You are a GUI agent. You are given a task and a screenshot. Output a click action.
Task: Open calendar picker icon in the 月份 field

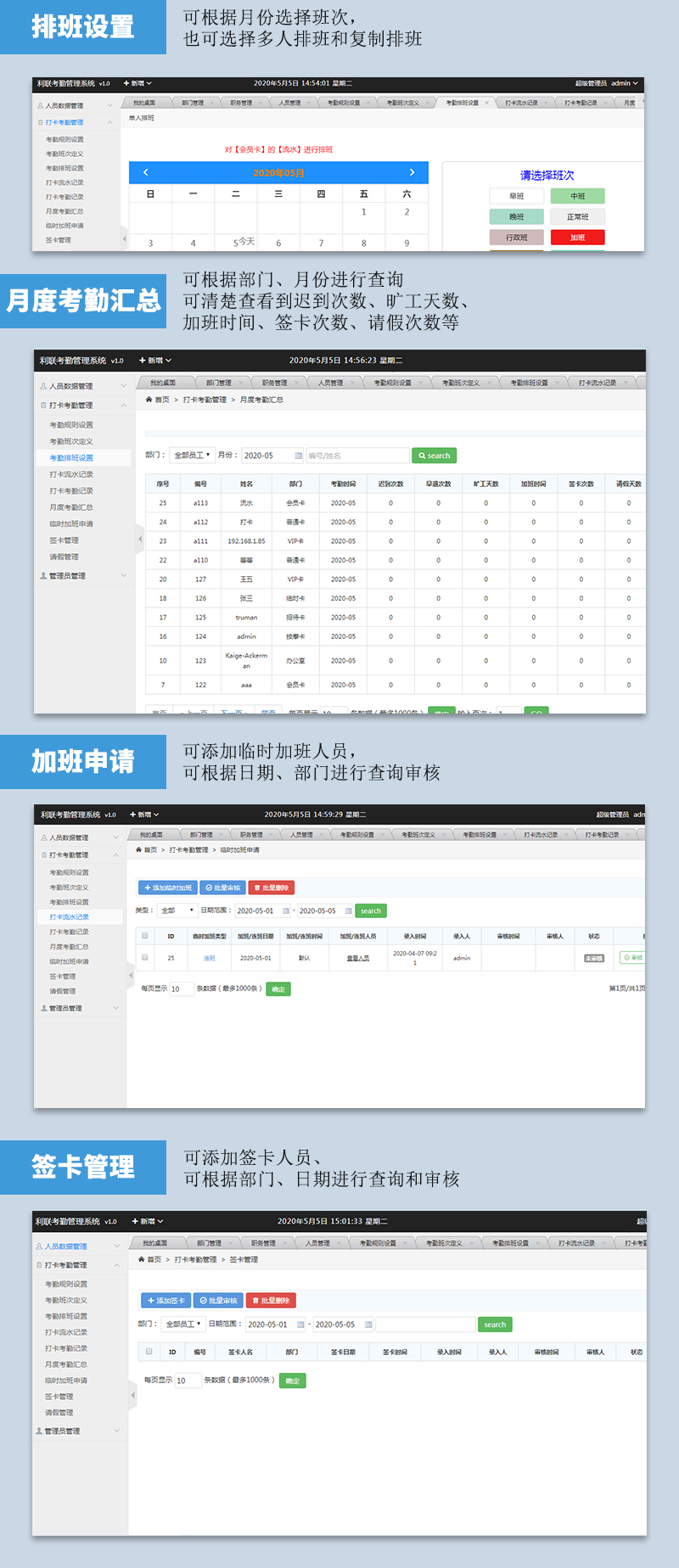click(298, 456)
